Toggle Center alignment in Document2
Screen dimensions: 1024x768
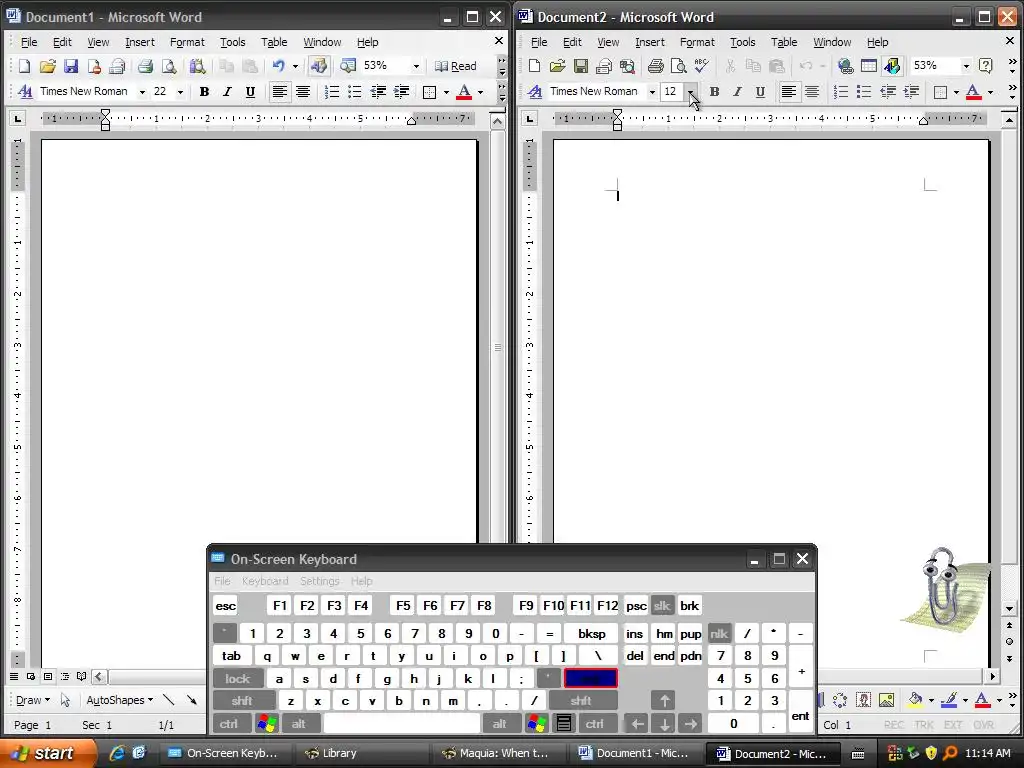tap(812, 91)
